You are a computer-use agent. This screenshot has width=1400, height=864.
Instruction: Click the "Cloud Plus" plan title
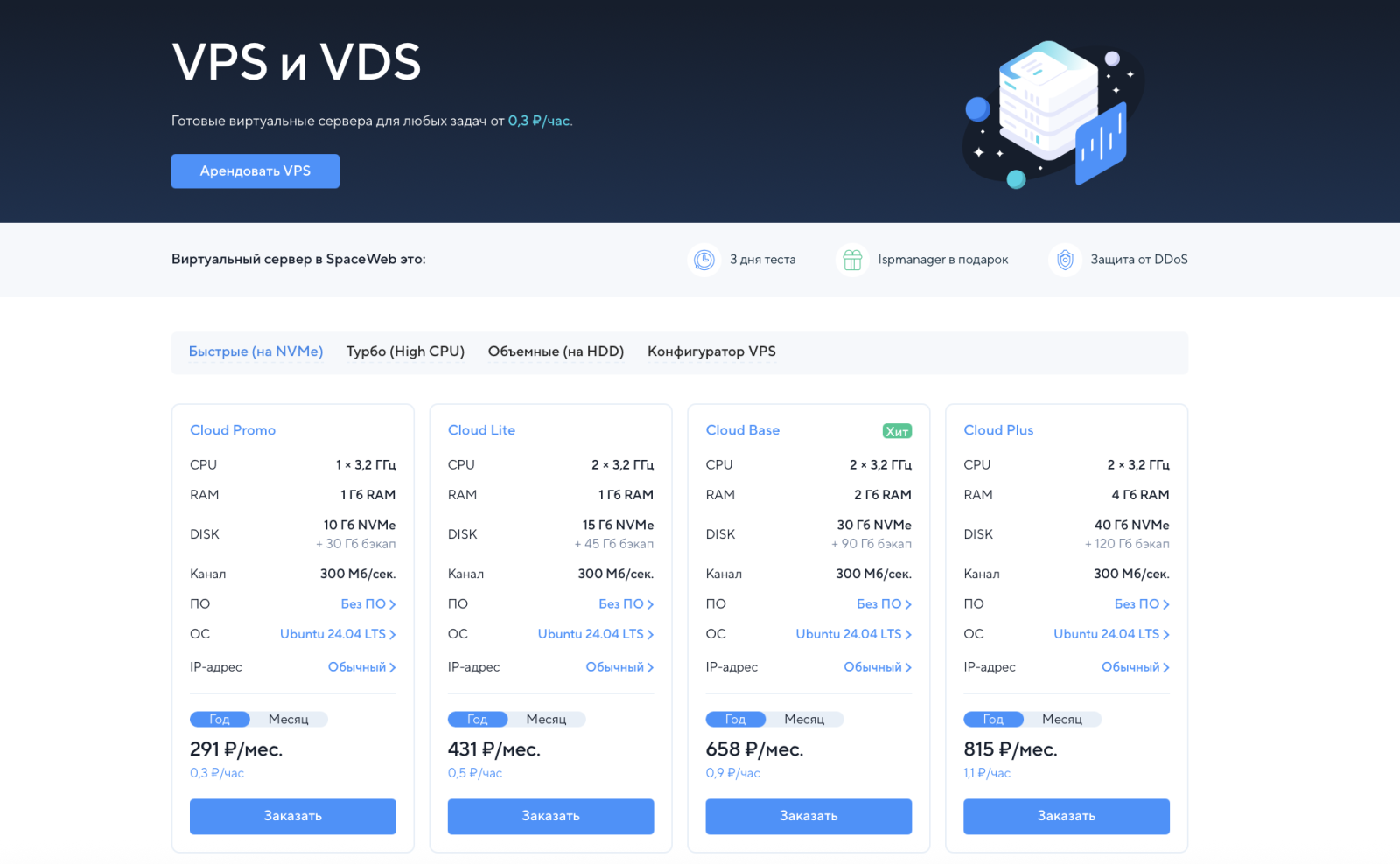click(x=998, y=430)
